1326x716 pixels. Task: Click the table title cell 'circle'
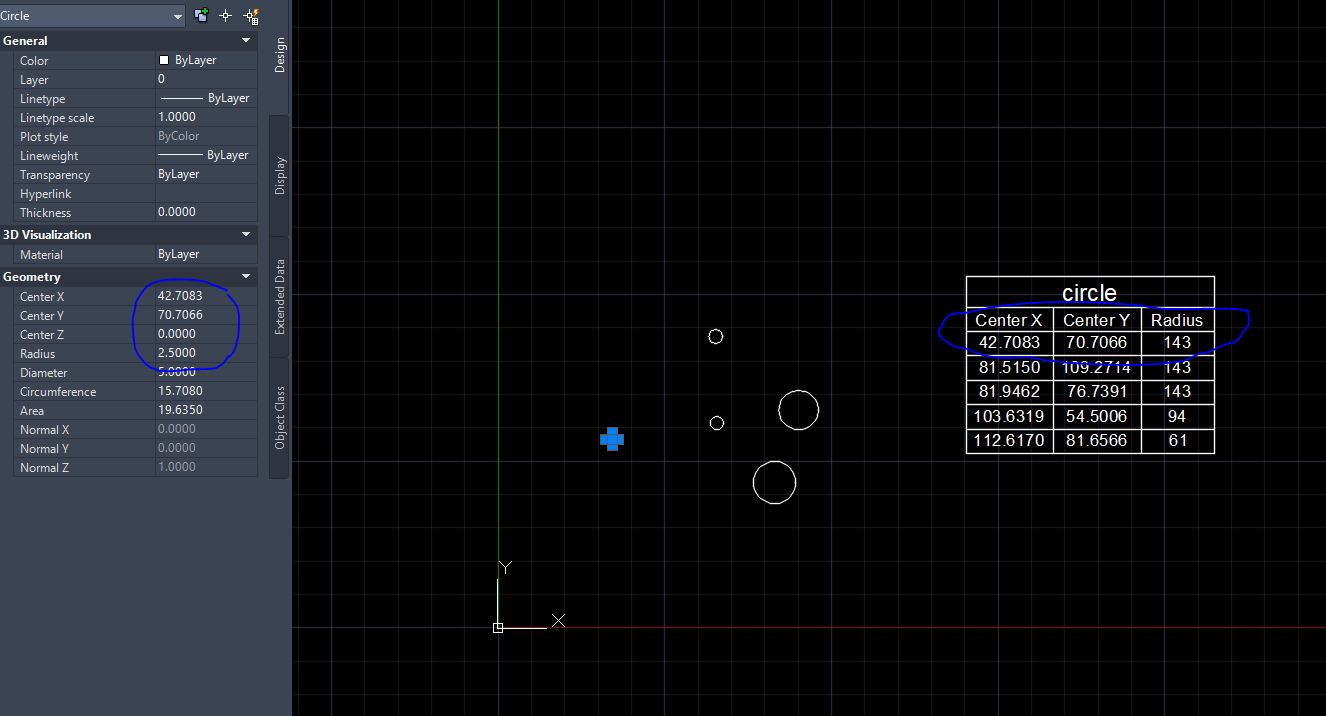click(1090, 292)
